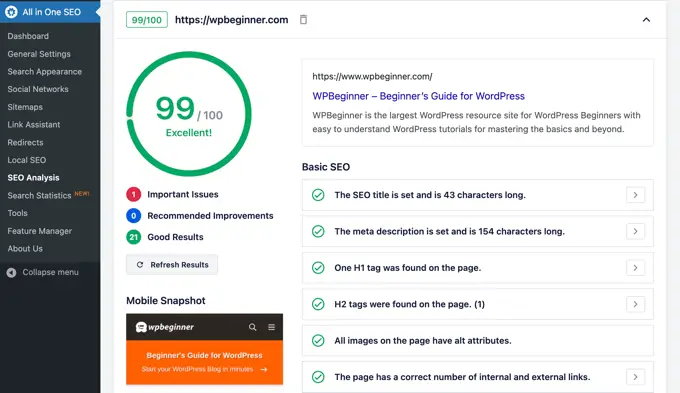Expand the H2 tags row chevron

635,304
